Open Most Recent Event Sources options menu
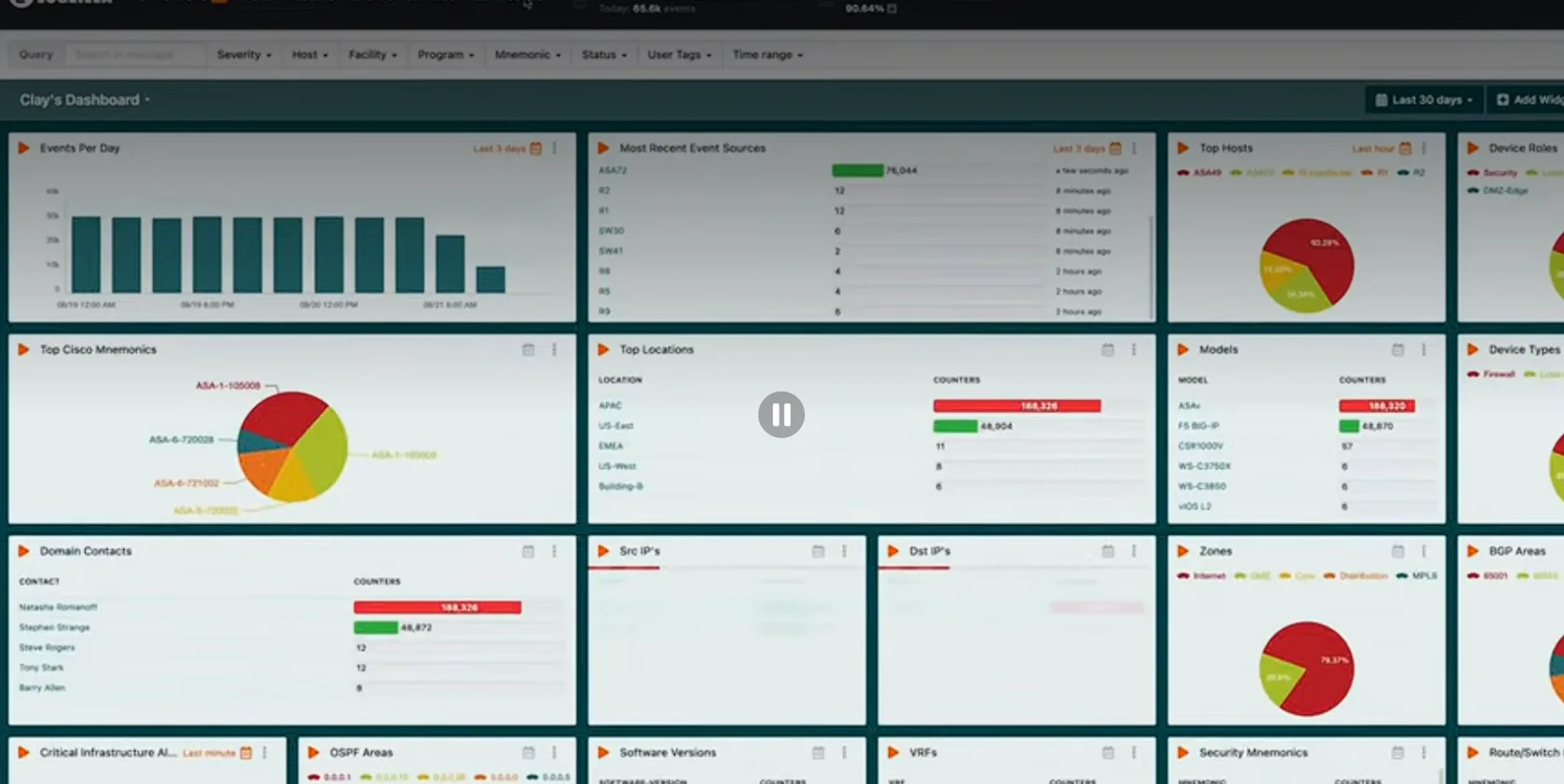The image size is (1564, 784). point(1134,148)
